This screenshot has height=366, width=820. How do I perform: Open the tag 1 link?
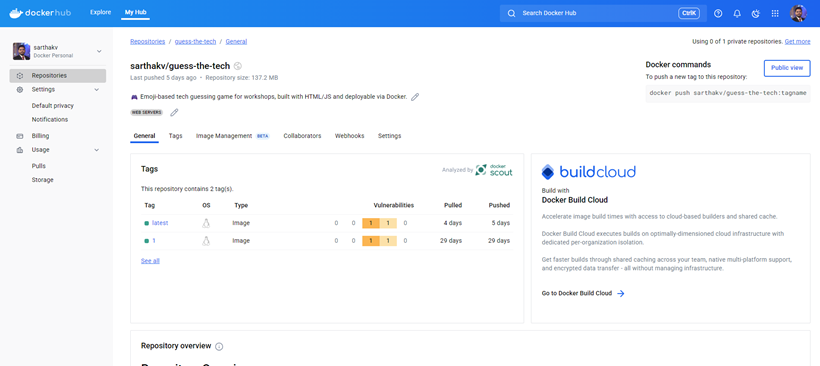click(154, 241)
